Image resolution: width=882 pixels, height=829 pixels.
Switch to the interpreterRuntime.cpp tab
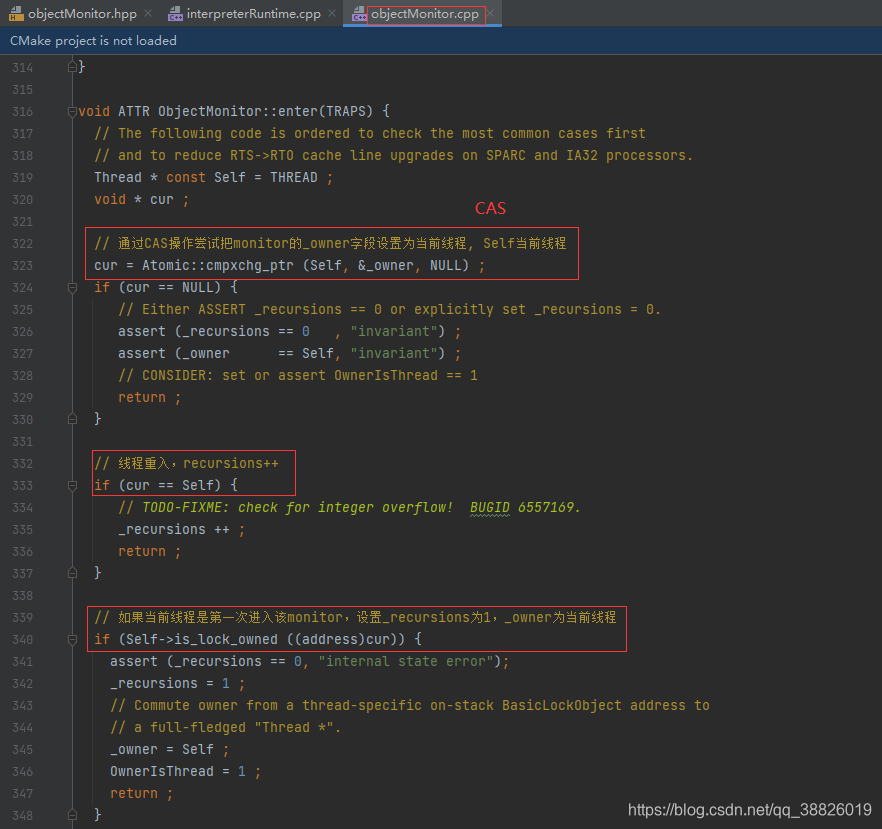click(253, 13)
